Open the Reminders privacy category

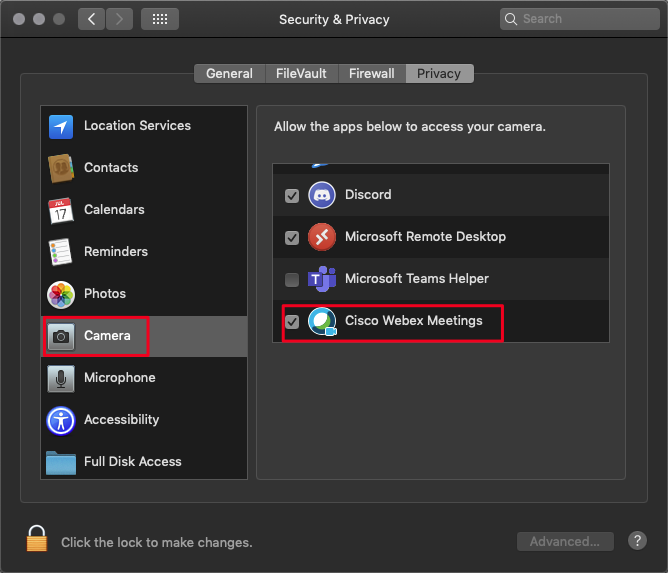[115, 252]
